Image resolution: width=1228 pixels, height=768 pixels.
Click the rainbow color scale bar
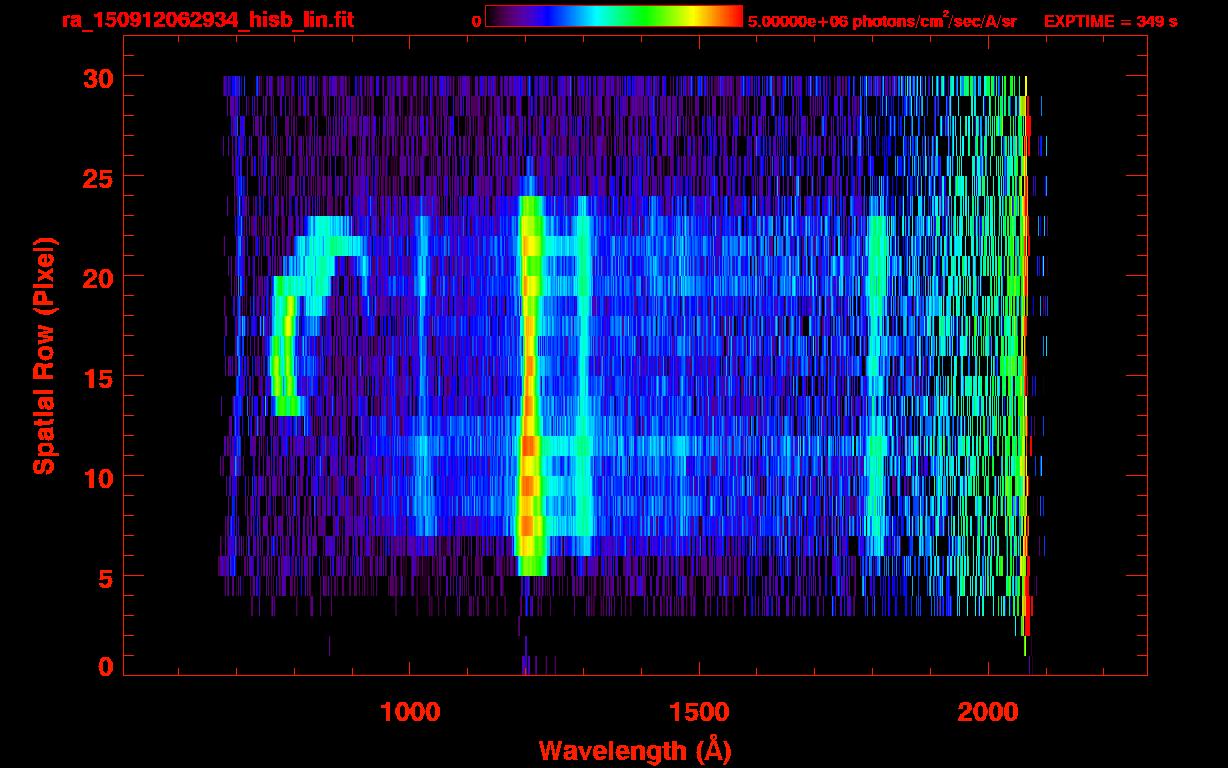(x=614, y=16)
